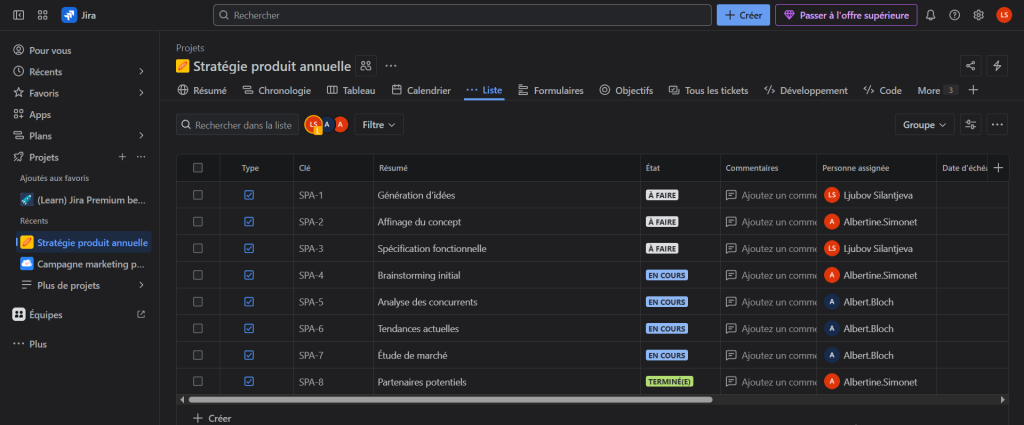Open the Filtre dropdown
1024x425 pixels.
(x=379, y=125)
